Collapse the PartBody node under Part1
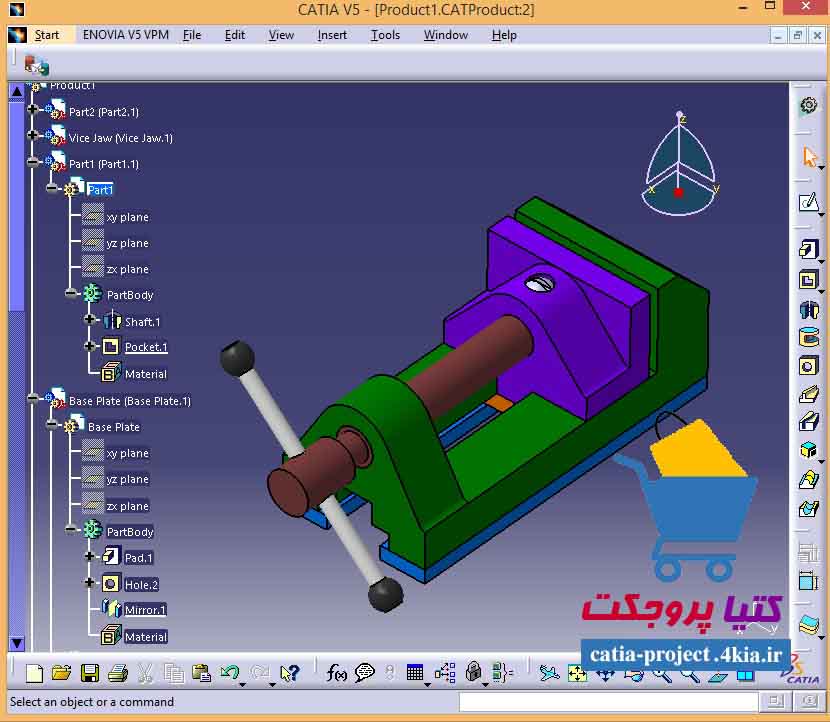The height and width of the screenshot is (722, 830). click(71, 293)
